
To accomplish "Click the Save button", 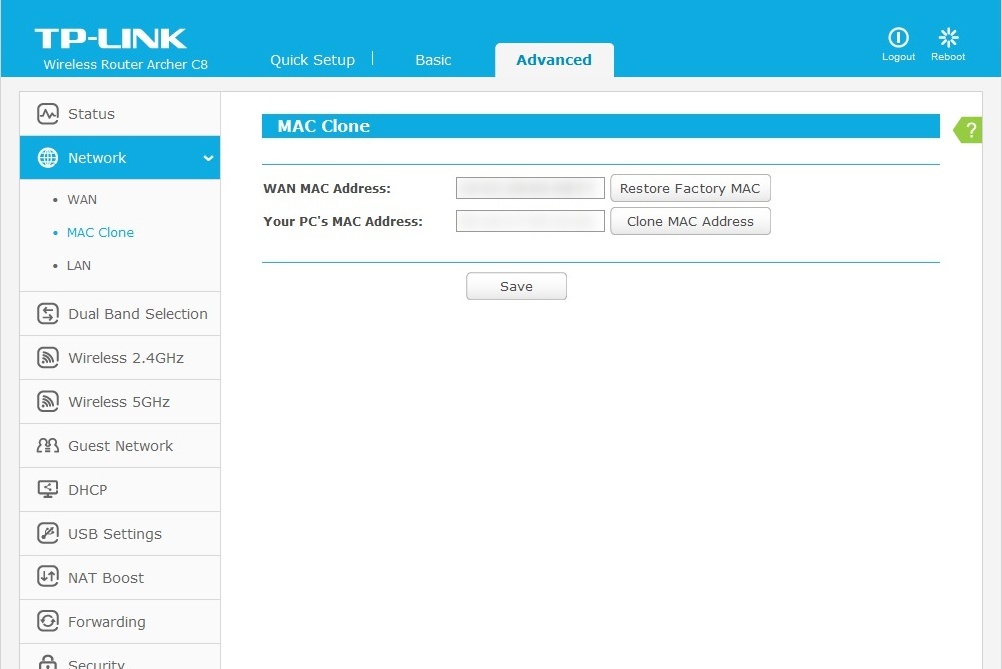I will [516, 286].
